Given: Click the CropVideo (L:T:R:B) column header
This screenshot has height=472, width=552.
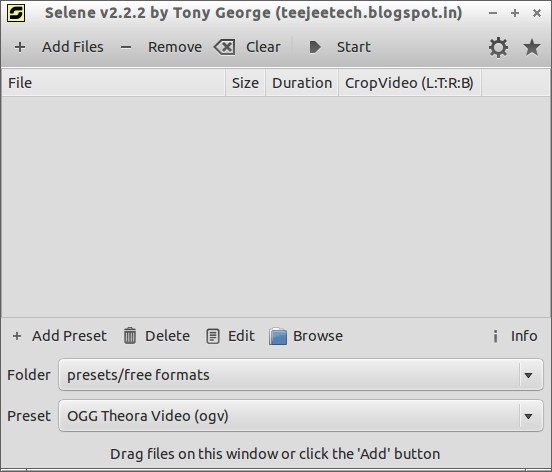Looking at the screenshot, I should [410, 83].
